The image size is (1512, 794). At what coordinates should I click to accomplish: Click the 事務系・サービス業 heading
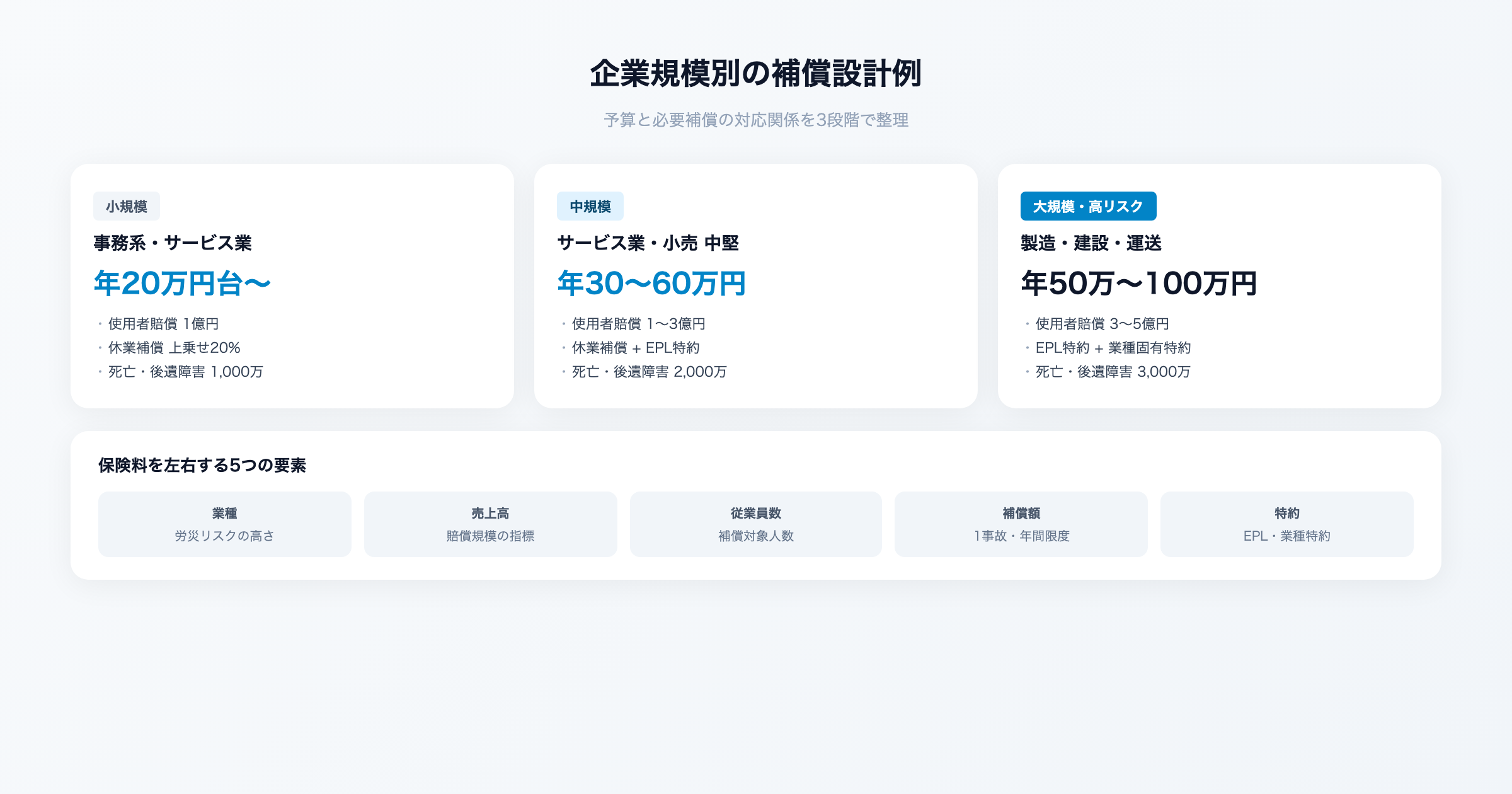[x=173, y=243]
